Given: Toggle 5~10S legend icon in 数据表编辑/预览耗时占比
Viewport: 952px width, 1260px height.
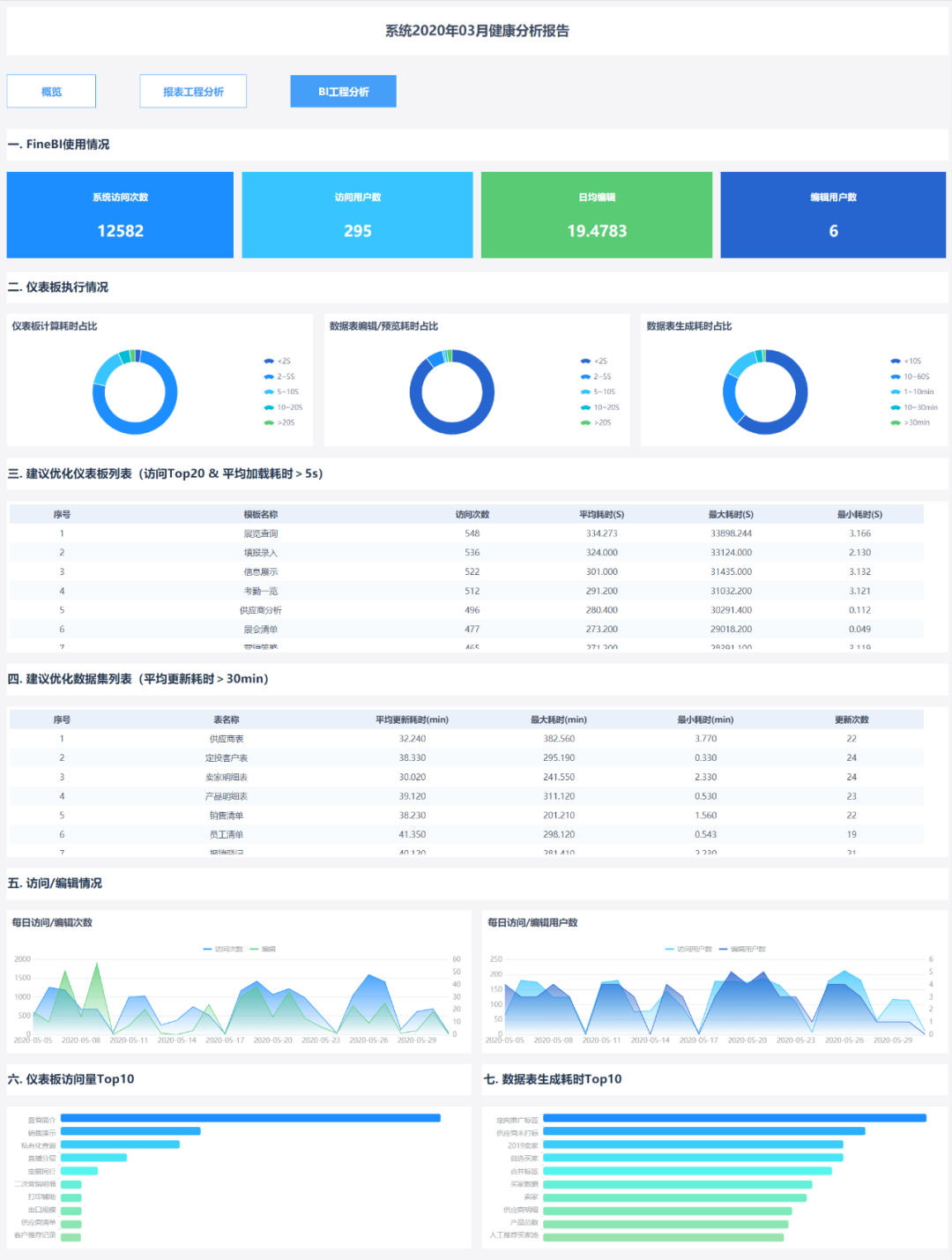Looking at the screenshot, I should [x=585, y=392].
